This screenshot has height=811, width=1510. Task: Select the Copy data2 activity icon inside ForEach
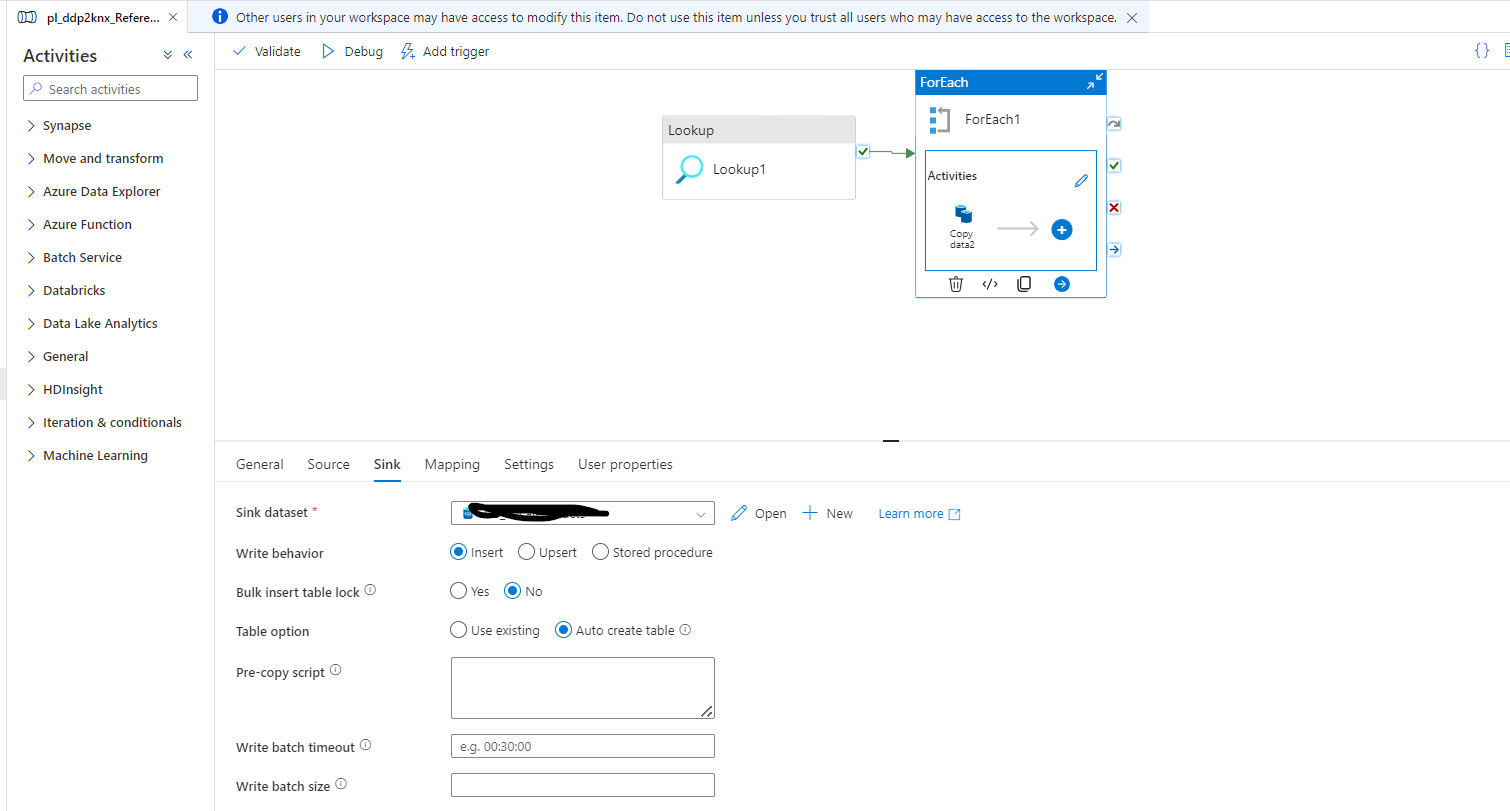pyautogui.click(x=962, y=213)
